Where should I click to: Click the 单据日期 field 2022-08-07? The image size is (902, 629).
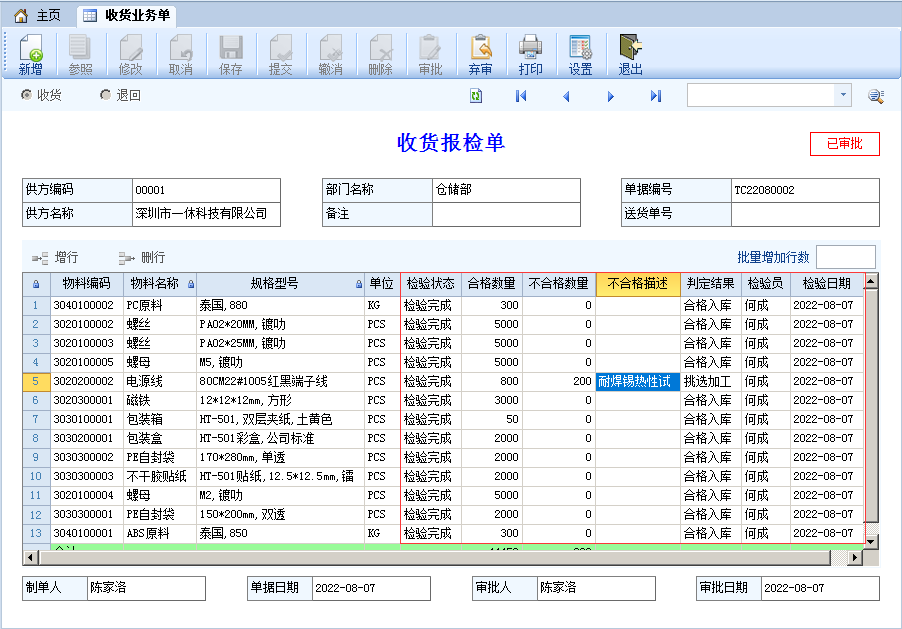(371, 588)
